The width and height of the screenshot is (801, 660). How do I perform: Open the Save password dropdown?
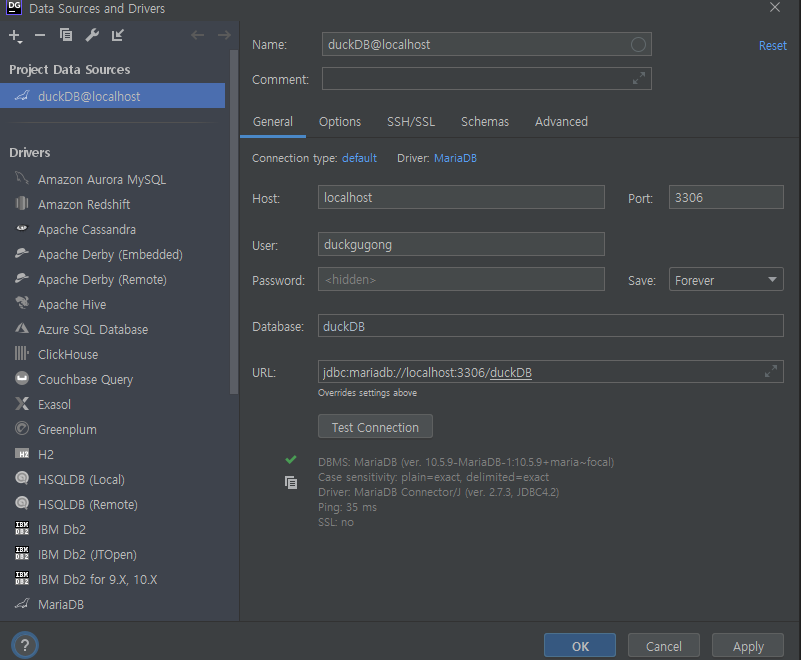726,279
